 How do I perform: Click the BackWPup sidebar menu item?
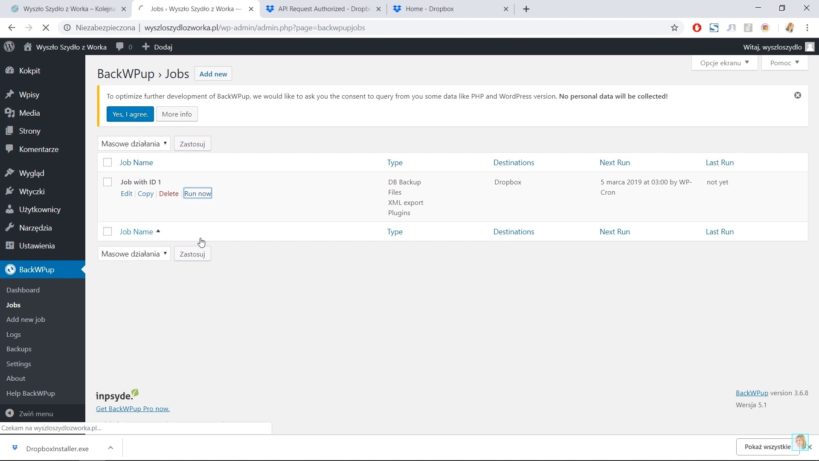[x=42, y=269]
